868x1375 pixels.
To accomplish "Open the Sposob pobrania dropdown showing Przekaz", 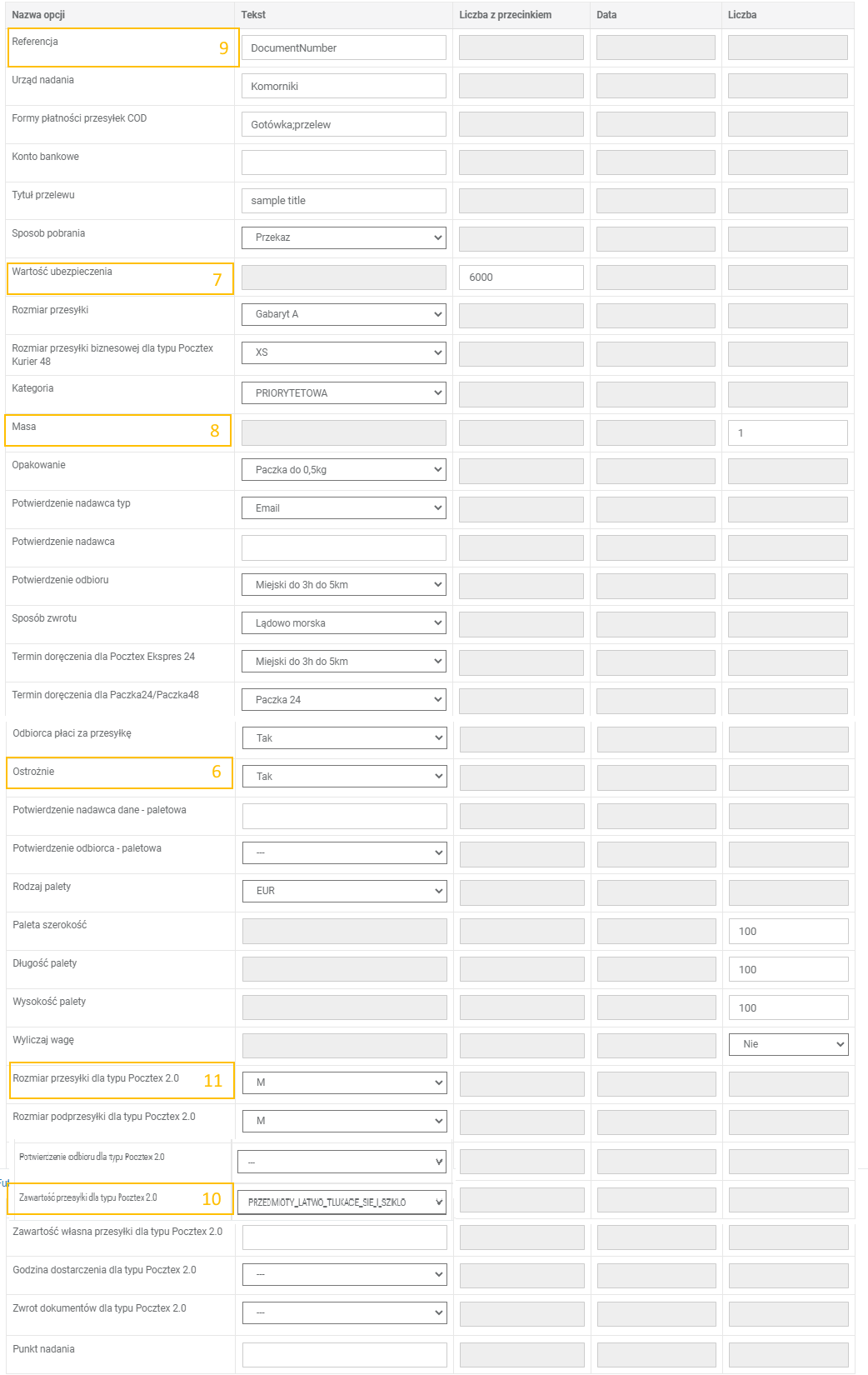I will [343, 237].
